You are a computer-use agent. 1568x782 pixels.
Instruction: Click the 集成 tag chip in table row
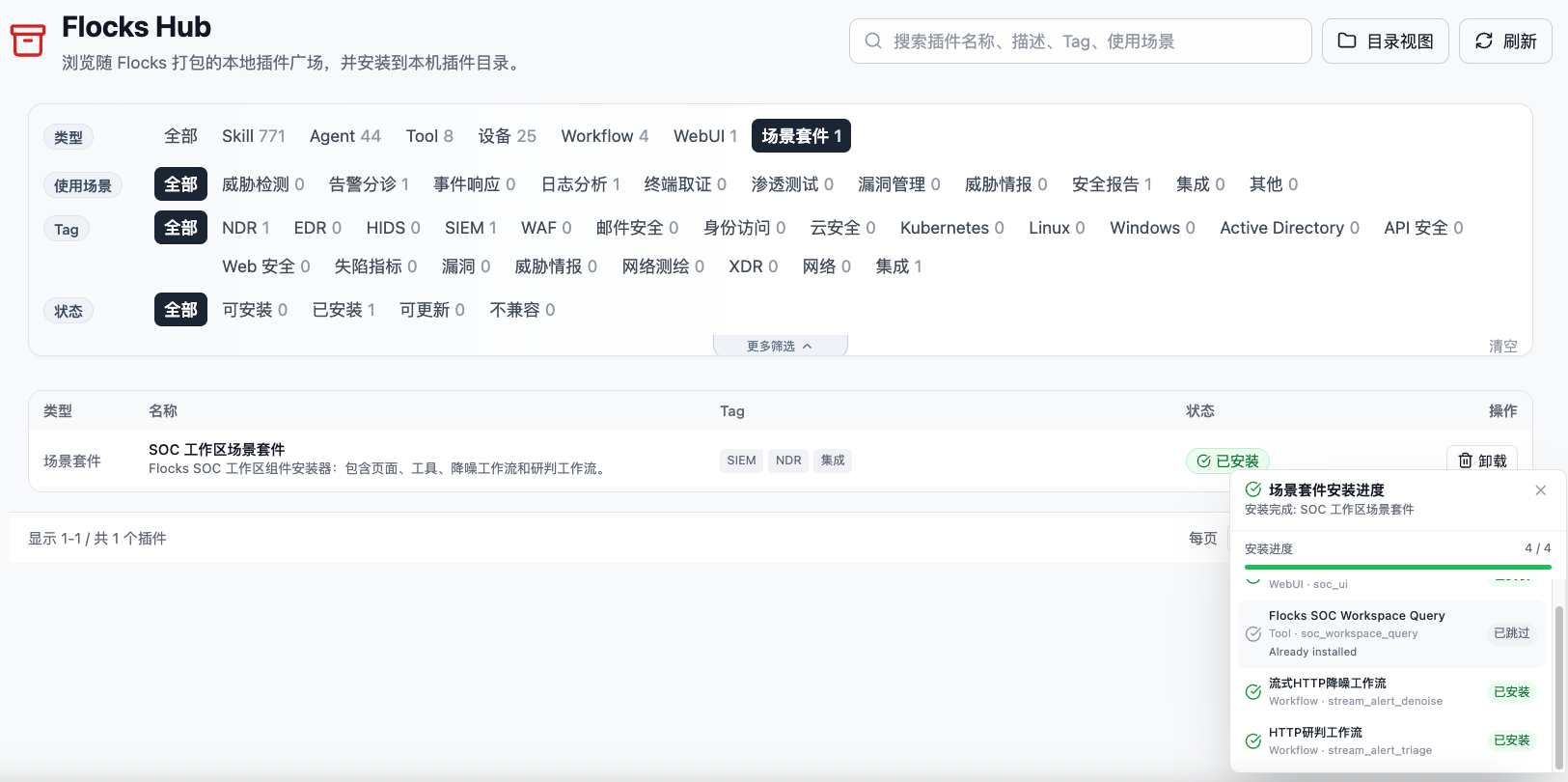coord(833,461)
